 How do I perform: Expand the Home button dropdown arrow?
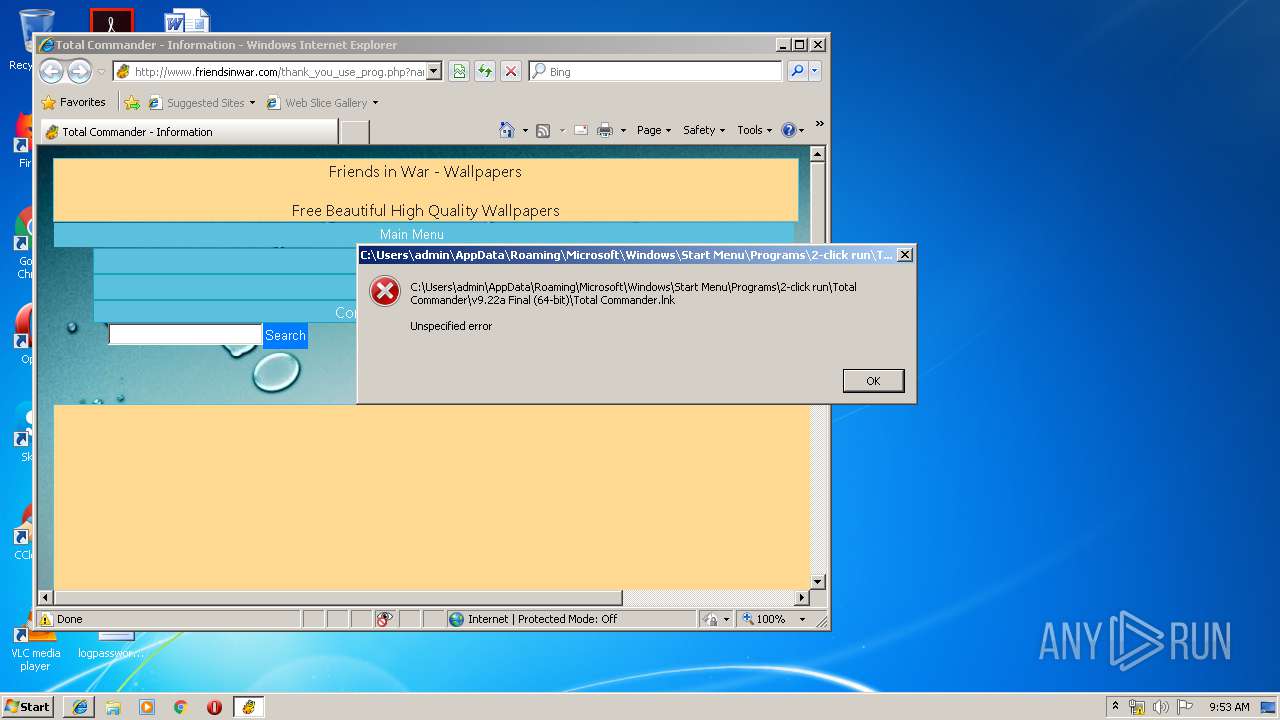point(525,130)
